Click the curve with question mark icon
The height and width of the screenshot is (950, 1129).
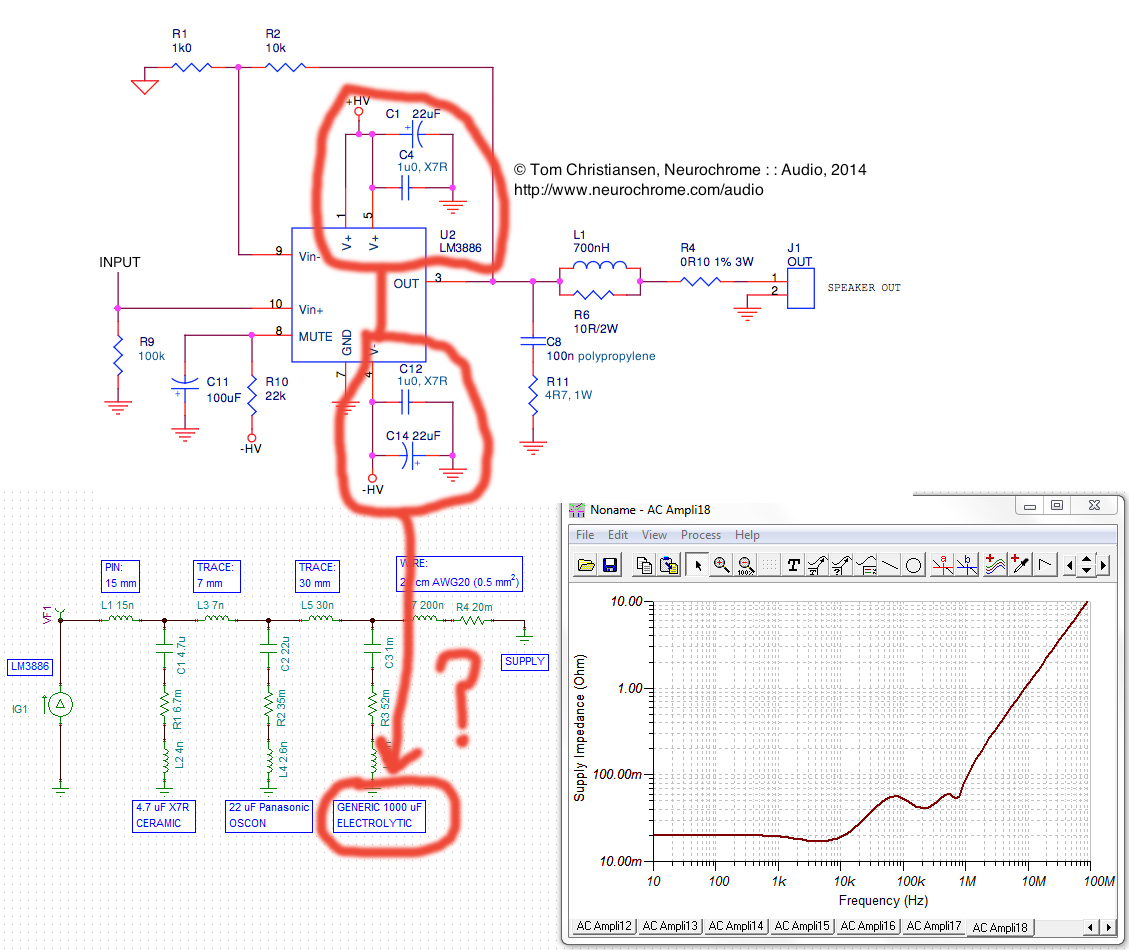click(x=841, y=565)
